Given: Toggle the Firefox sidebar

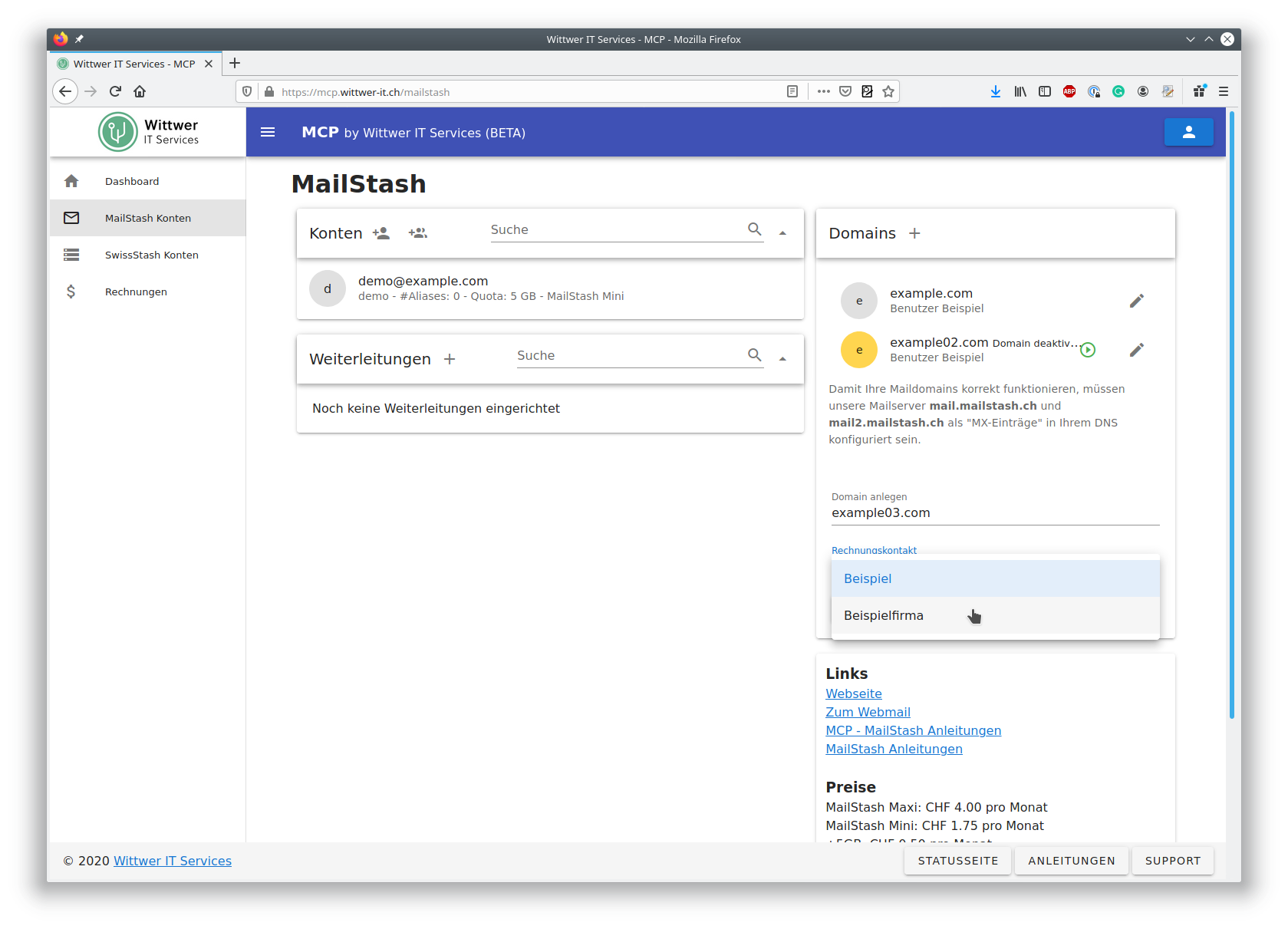Looking at the screenshot, I should pyautogui.click(x=1045, y=91).
